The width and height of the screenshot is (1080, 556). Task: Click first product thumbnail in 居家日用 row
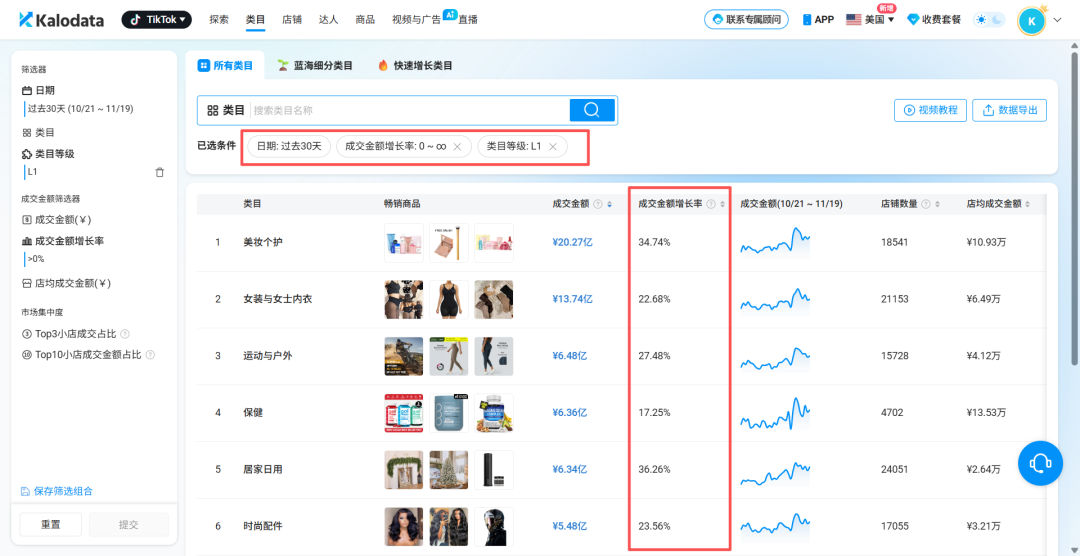404,470
